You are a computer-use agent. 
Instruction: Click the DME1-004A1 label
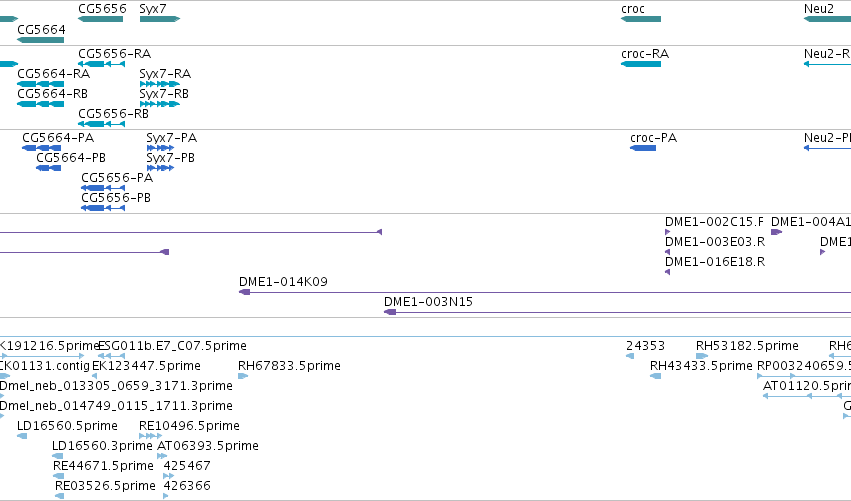811,221
